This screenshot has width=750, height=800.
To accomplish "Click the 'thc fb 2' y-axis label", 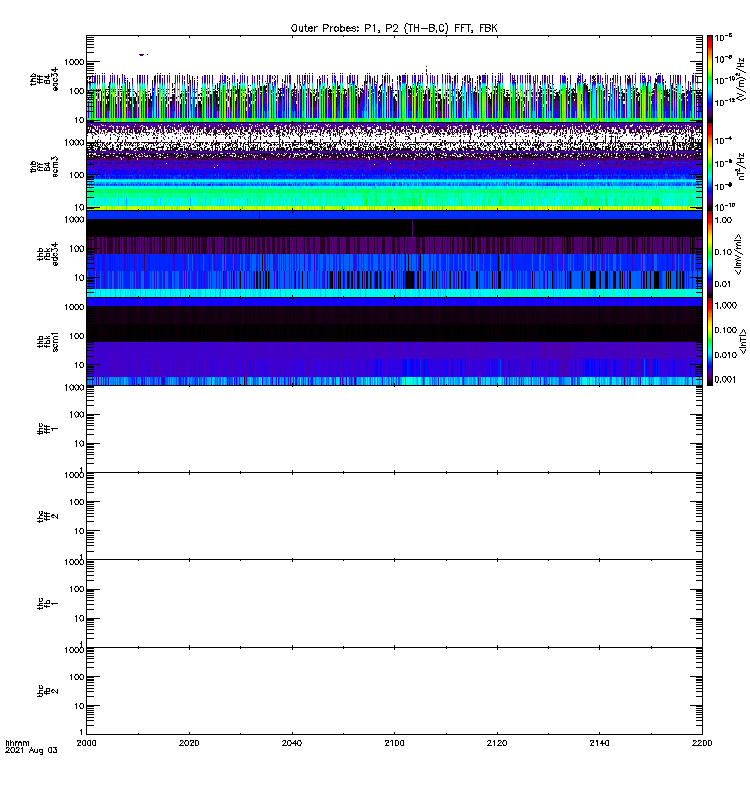I will coord(48,691).
